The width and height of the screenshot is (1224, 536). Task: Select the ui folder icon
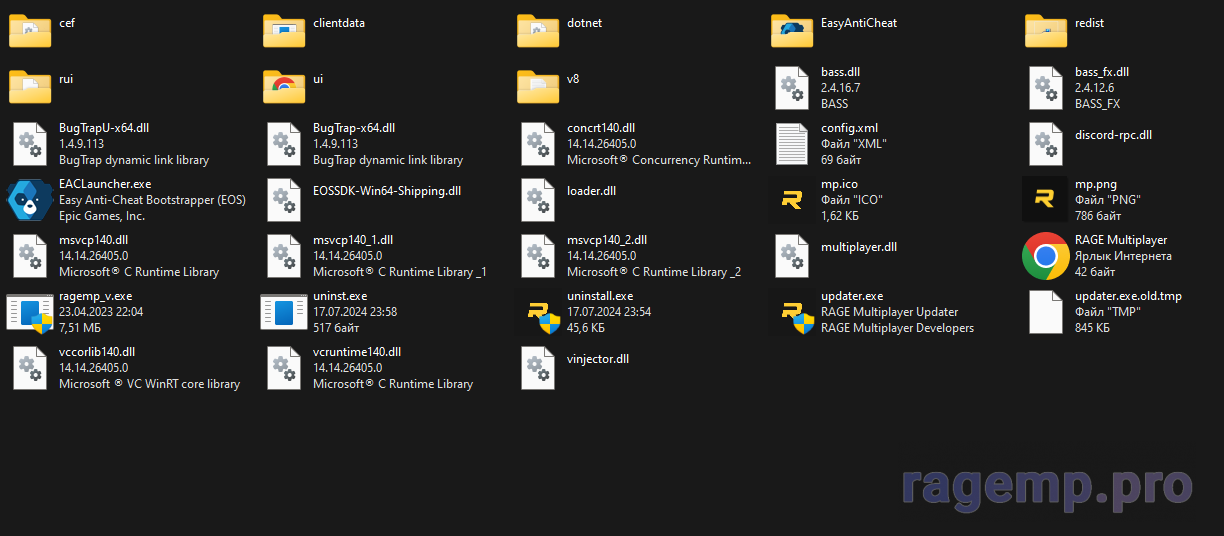[x=284, y=87]
